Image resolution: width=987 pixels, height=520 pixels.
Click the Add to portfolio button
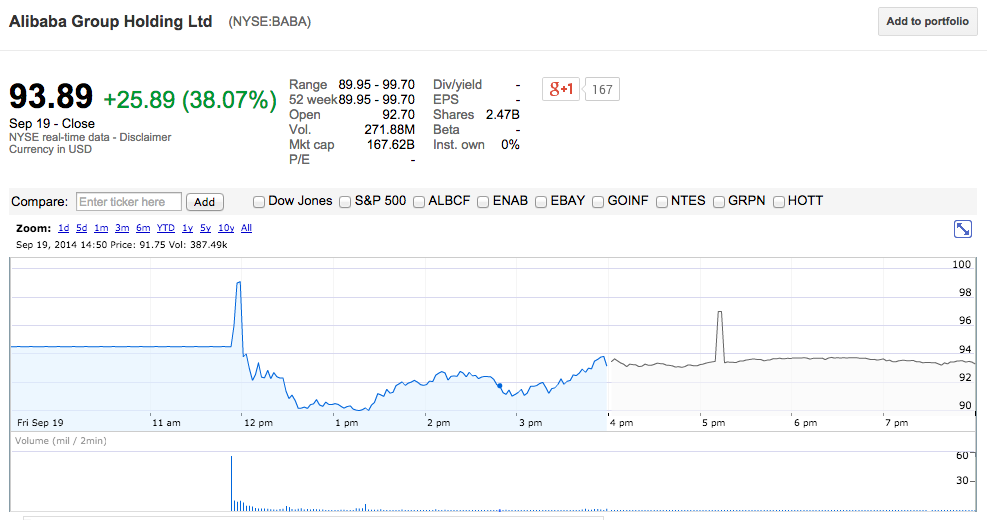tap(927, 21)
